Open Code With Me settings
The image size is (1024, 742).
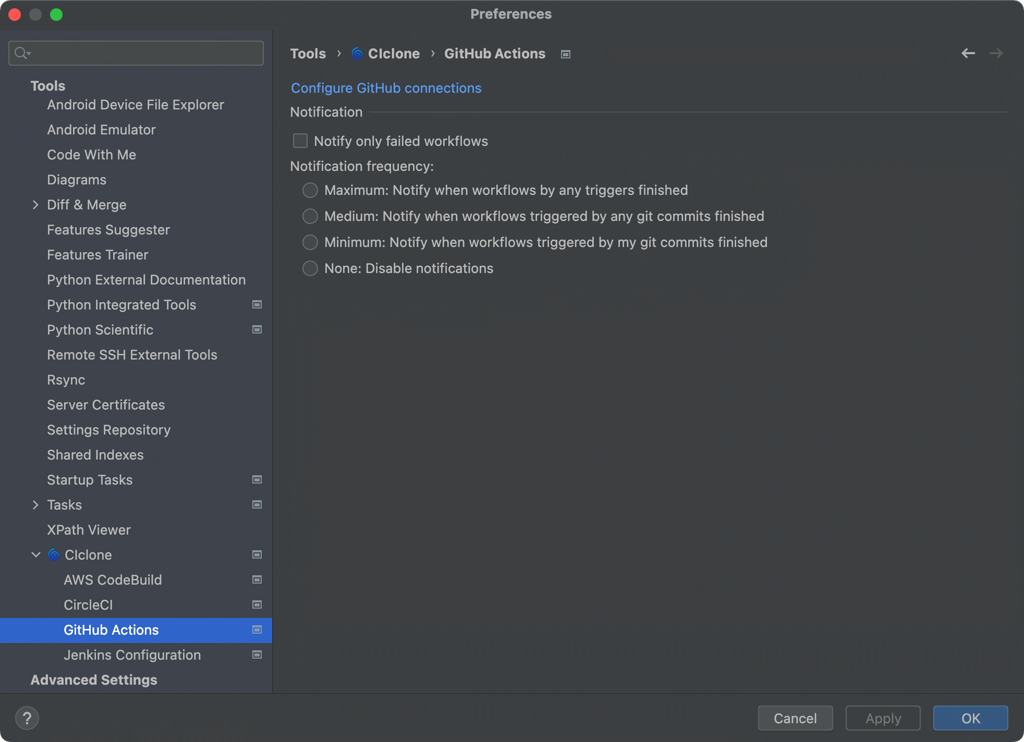(x=91, y=155)
